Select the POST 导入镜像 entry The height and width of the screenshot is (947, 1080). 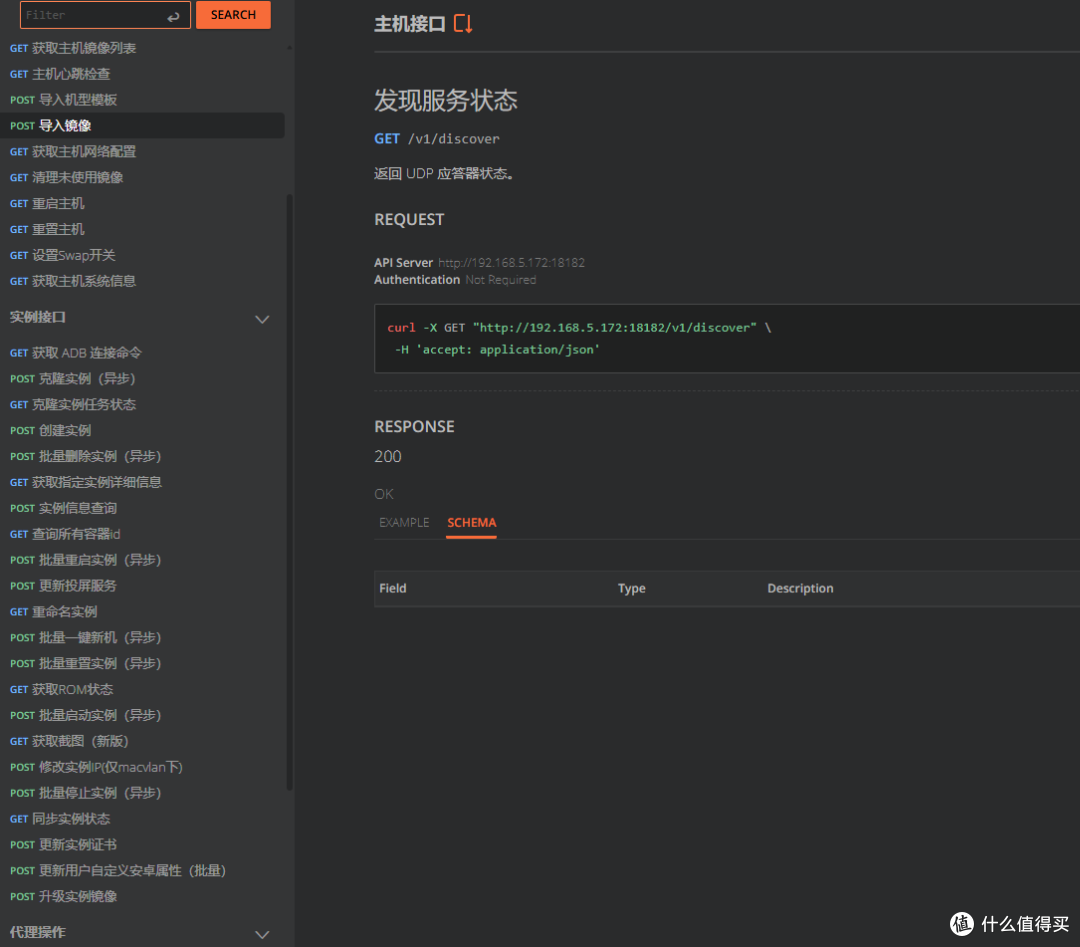pyautogui.click(x=142, y=125)
